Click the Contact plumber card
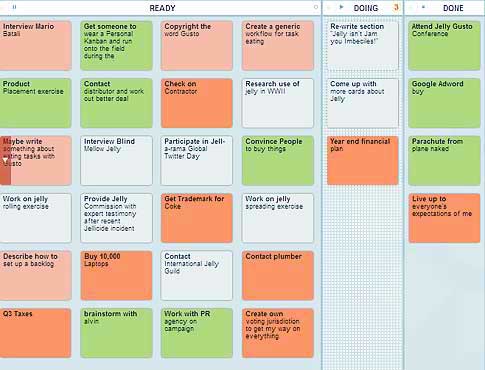The width and height of the screenshot is (485, 370). coord(278,276)
